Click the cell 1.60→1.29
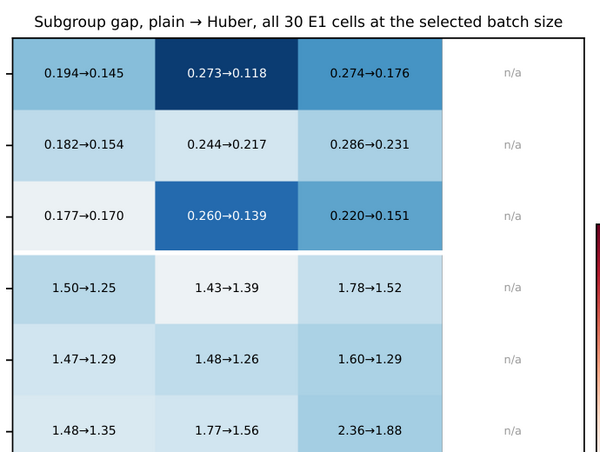 [x=370, y=359]
